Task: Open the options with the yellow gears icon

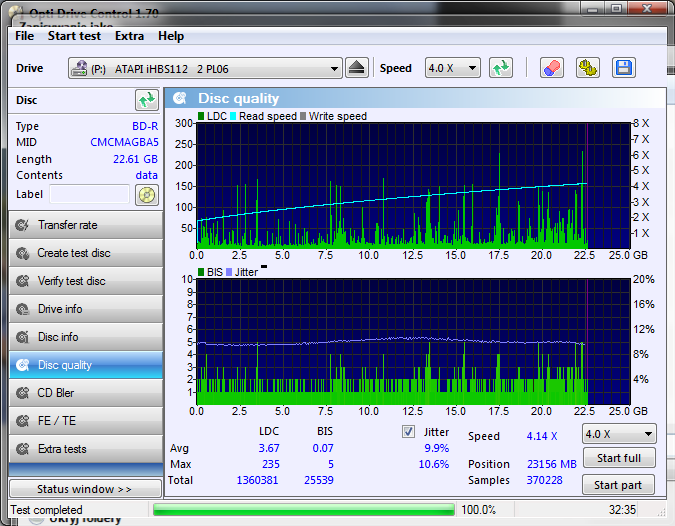Action: [x=588, y=68]
